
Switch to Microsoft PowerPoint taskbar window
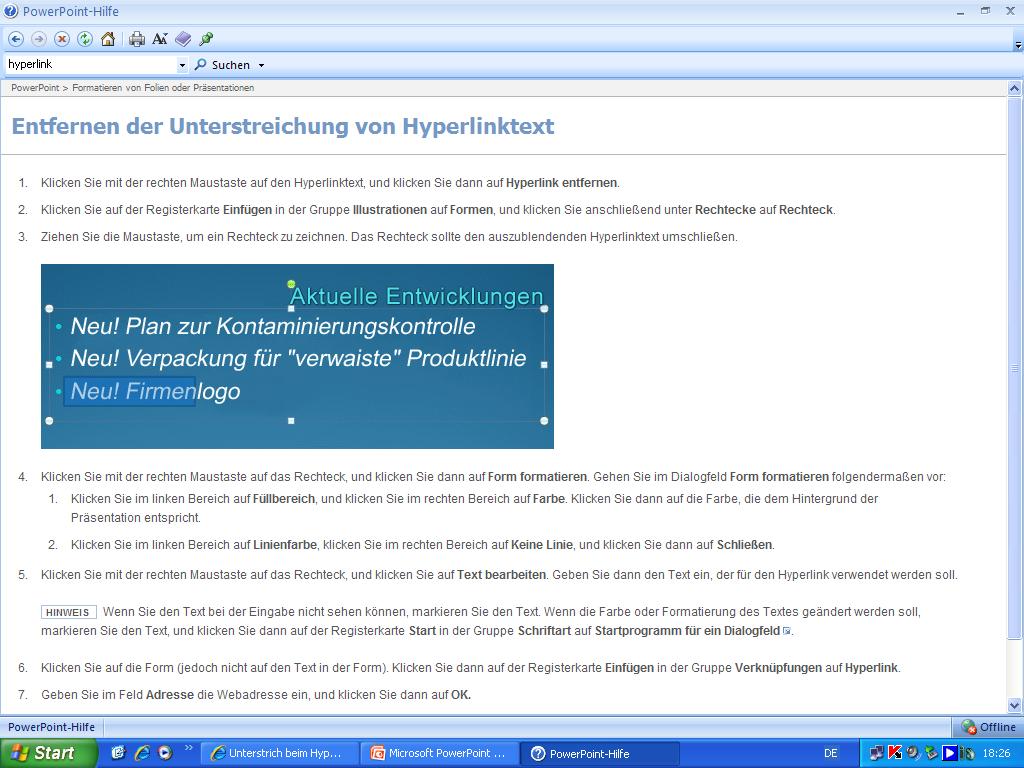click(x=440, y=753)
